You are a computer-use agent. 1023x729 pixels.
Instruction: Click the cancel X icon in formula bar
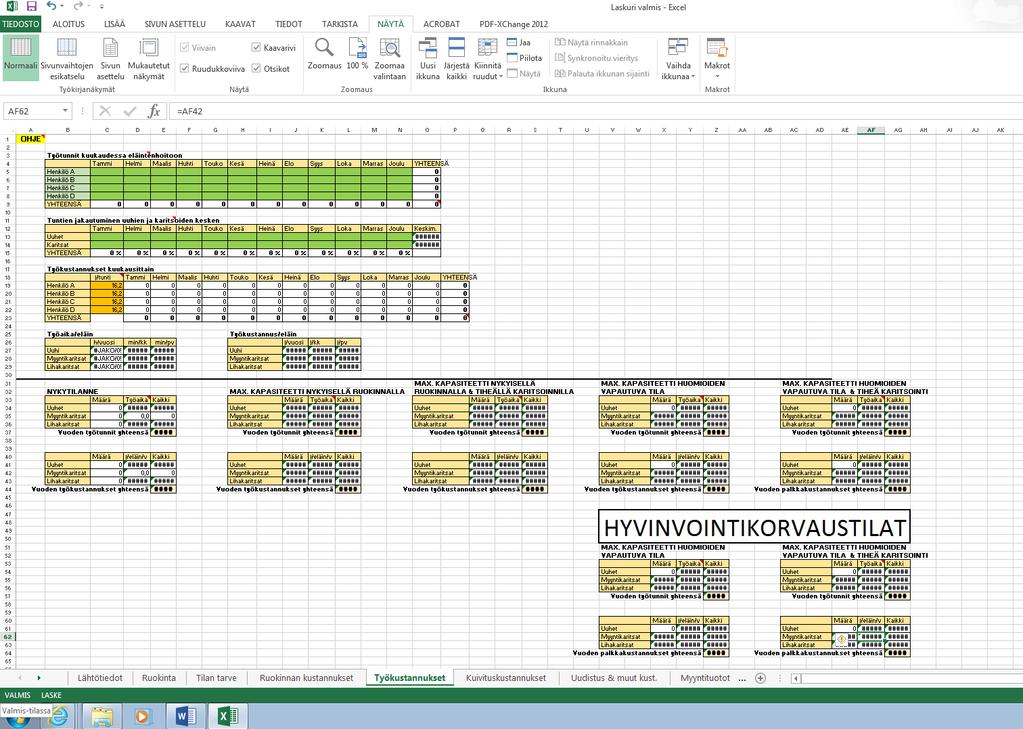(106, 111)
